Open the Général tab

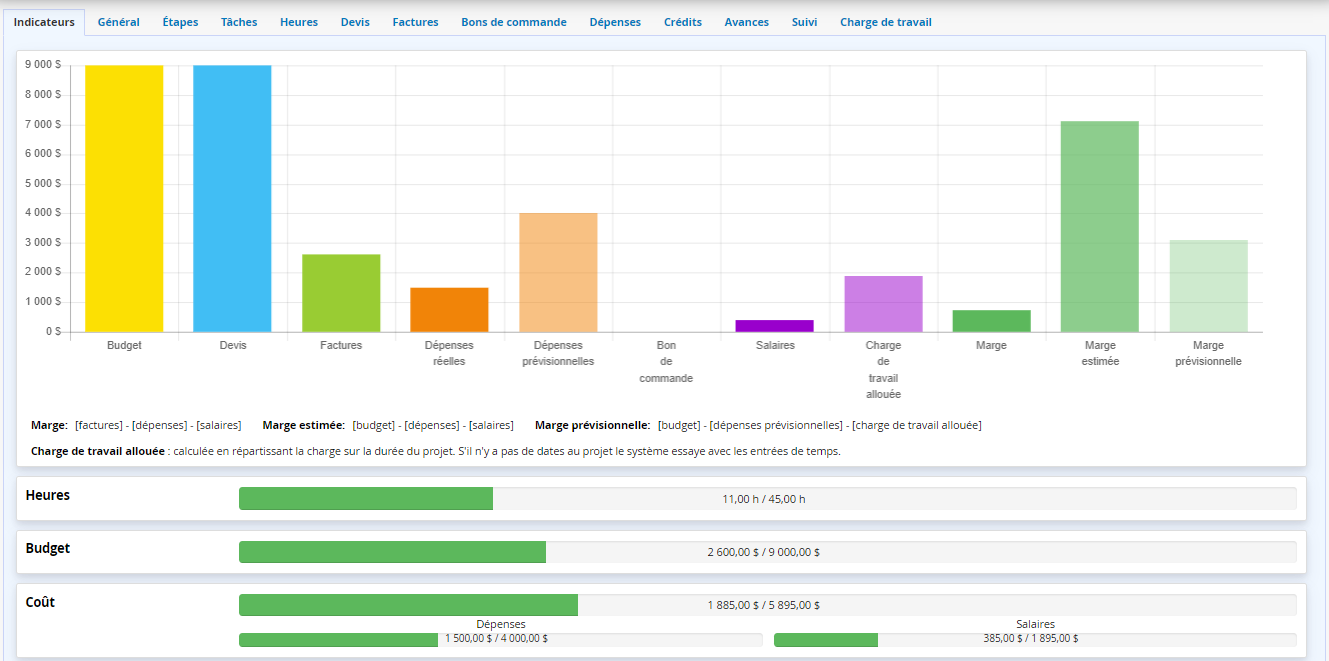[118, 22]
